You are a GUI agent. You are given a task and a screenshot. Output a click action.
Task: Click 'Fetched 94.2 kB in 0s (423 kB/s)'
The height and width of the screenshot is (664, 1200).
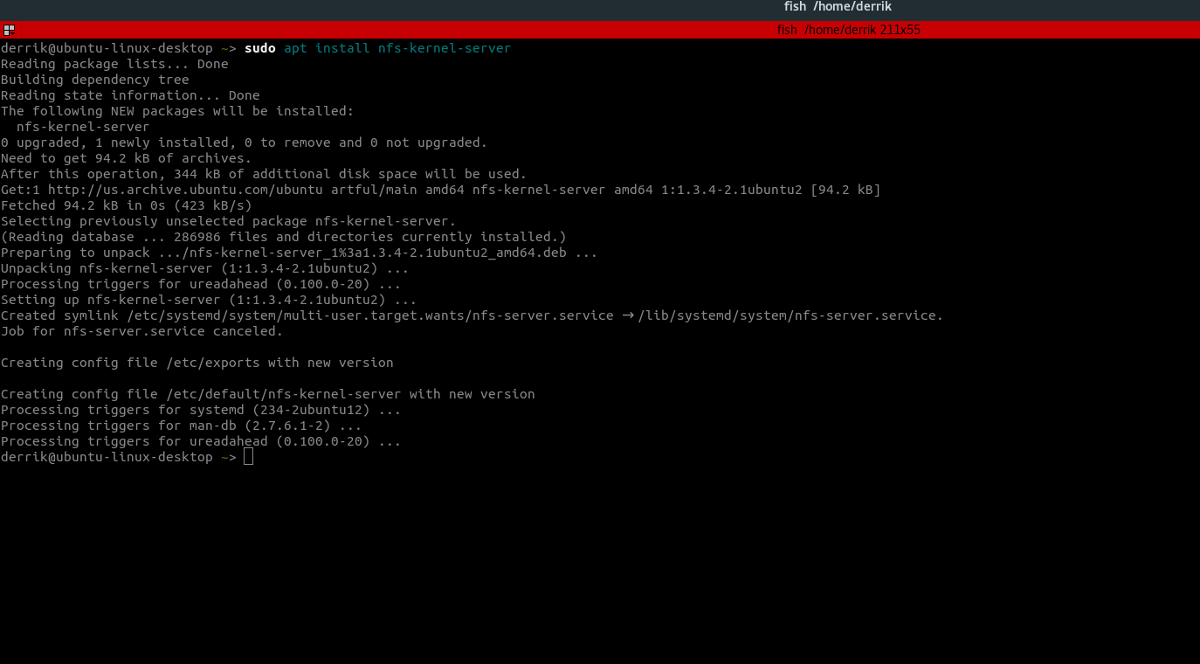coord(127,206)
